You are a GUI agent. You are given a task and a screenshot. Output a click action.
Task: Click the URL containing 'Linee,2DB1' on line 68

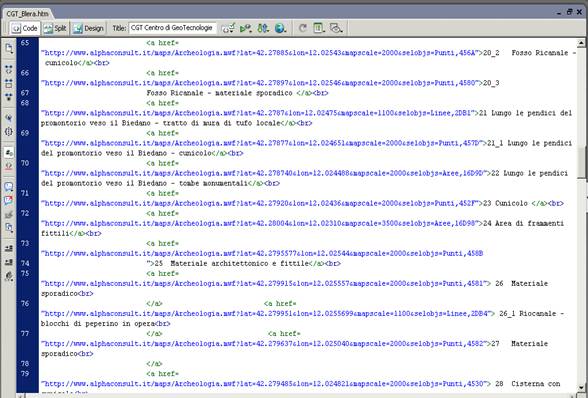tap(259, 113)
